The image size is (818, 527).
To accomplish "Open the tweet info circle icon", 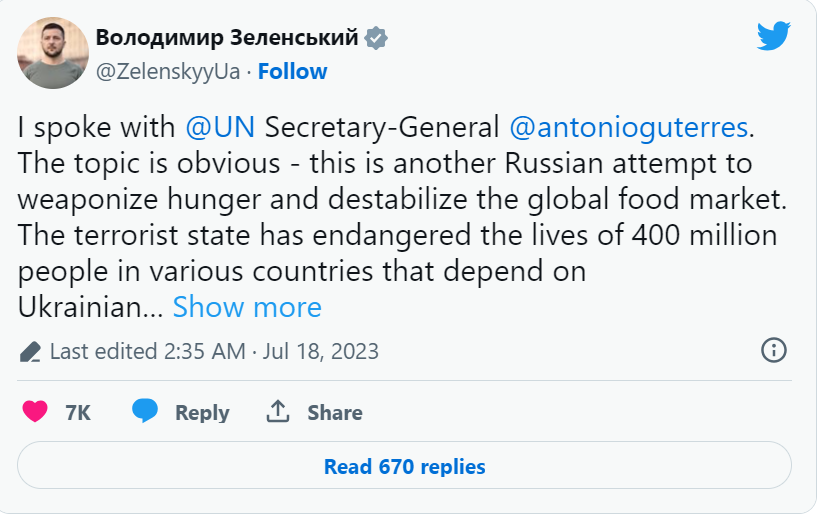I will pos(774,350).
